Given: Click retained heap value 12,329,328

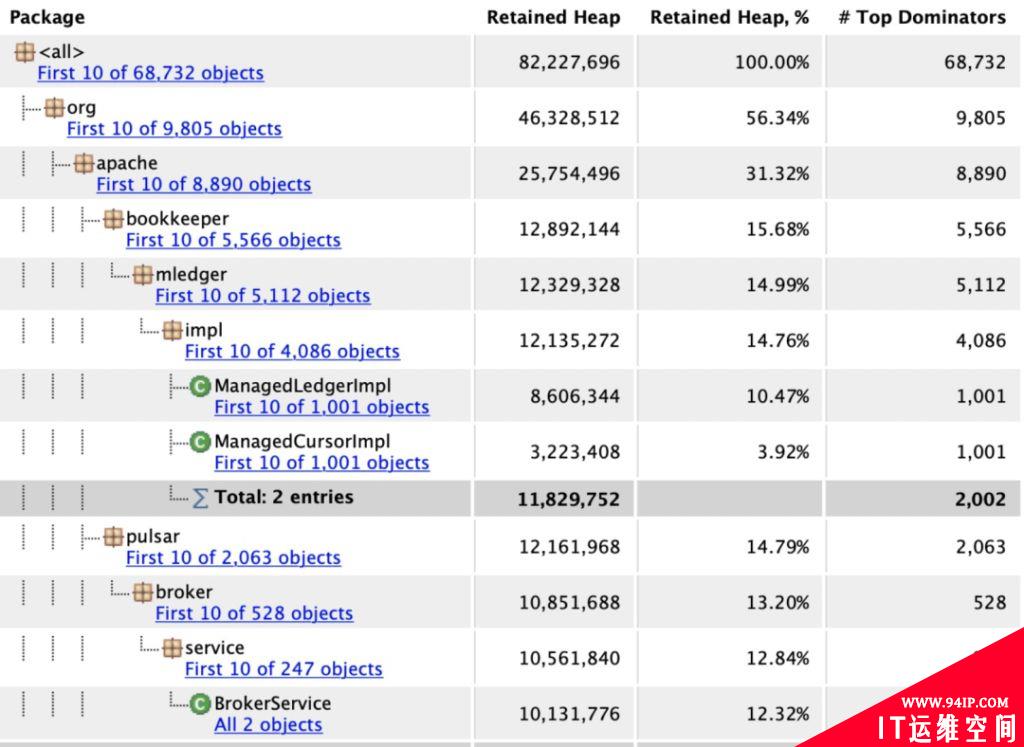Looking at the screenshot, I should point(569,285).
